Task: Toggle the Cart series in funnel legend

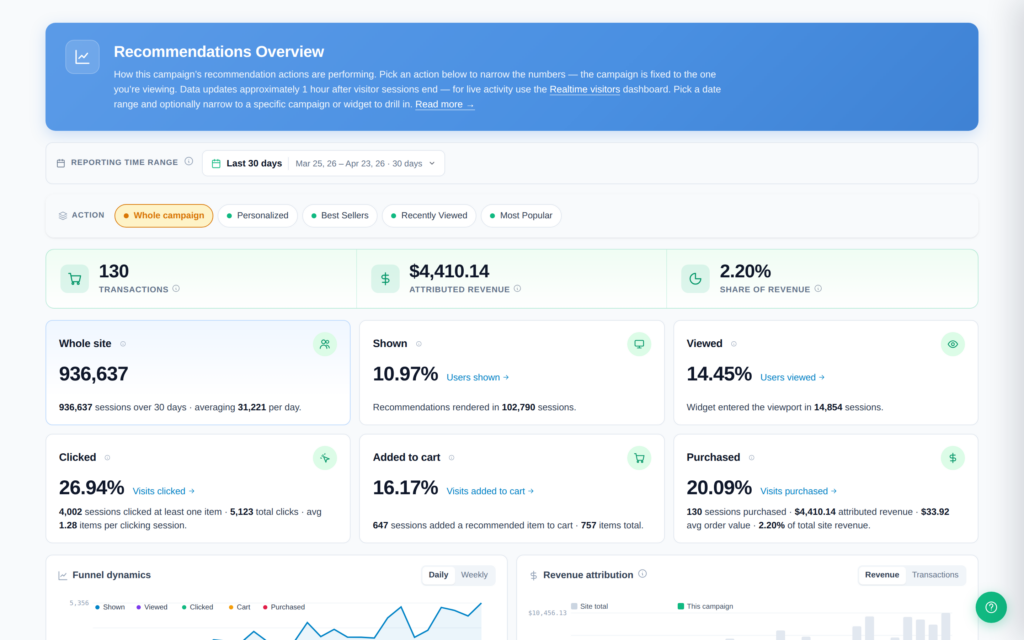Action: tap(239, 607)
